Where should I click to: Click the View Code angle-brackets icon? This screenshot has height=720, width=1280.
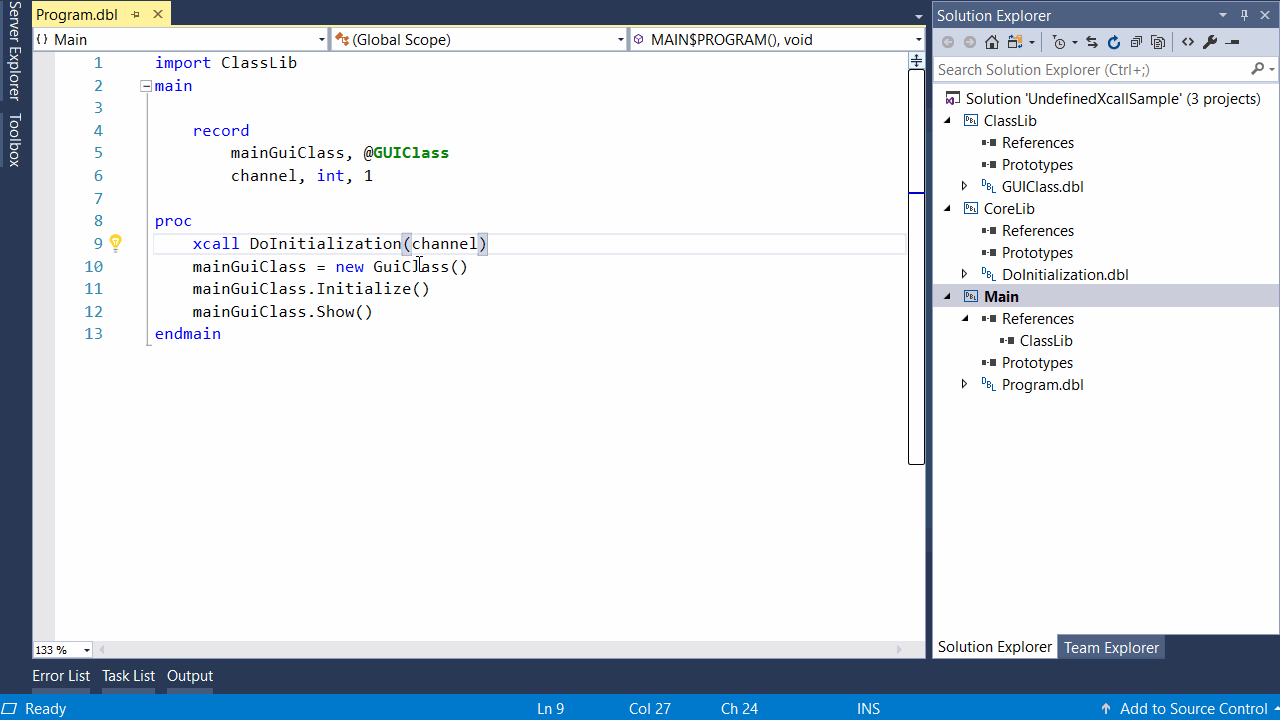(1188, 42)
